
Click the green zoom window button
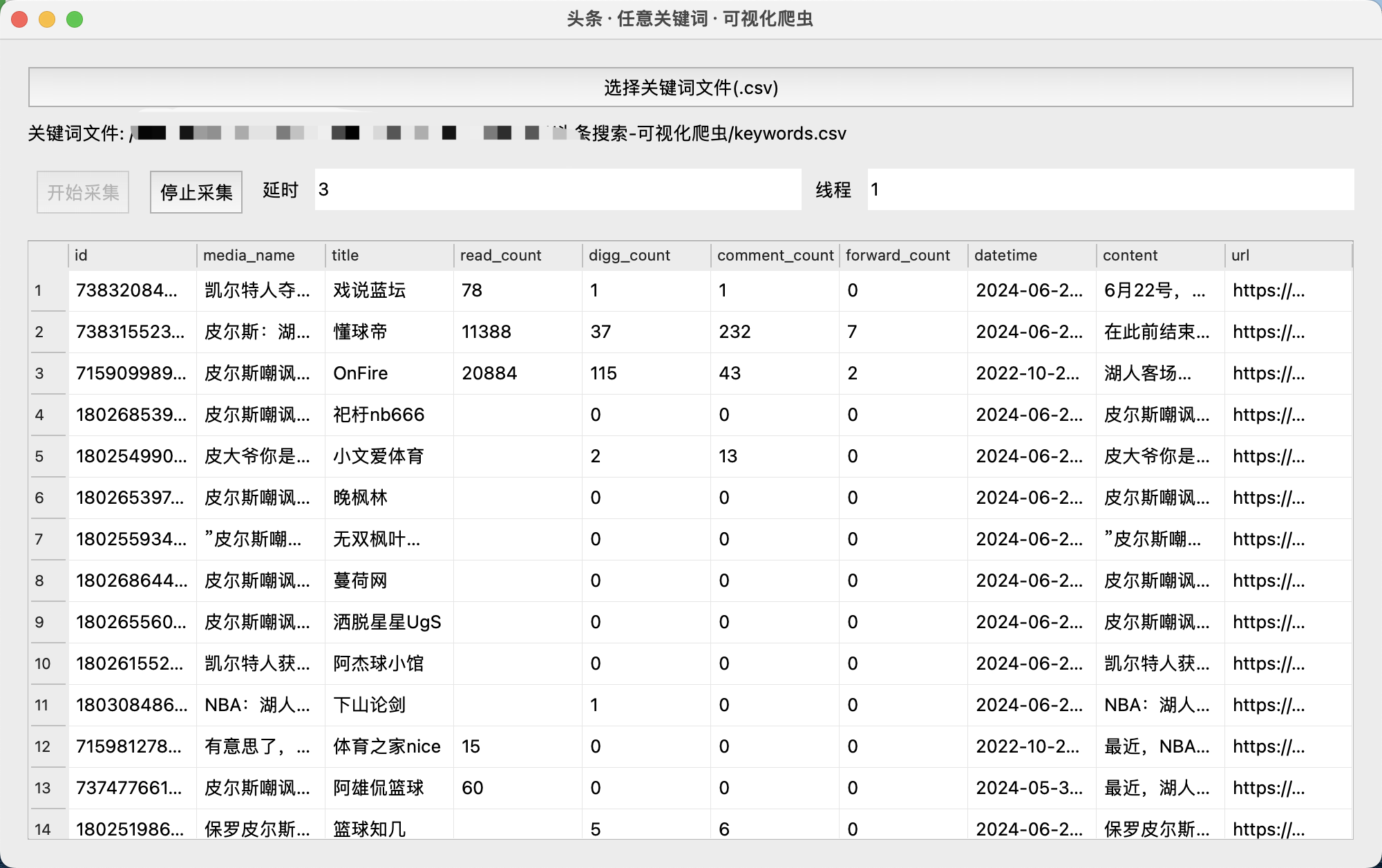tap(75, 19)
